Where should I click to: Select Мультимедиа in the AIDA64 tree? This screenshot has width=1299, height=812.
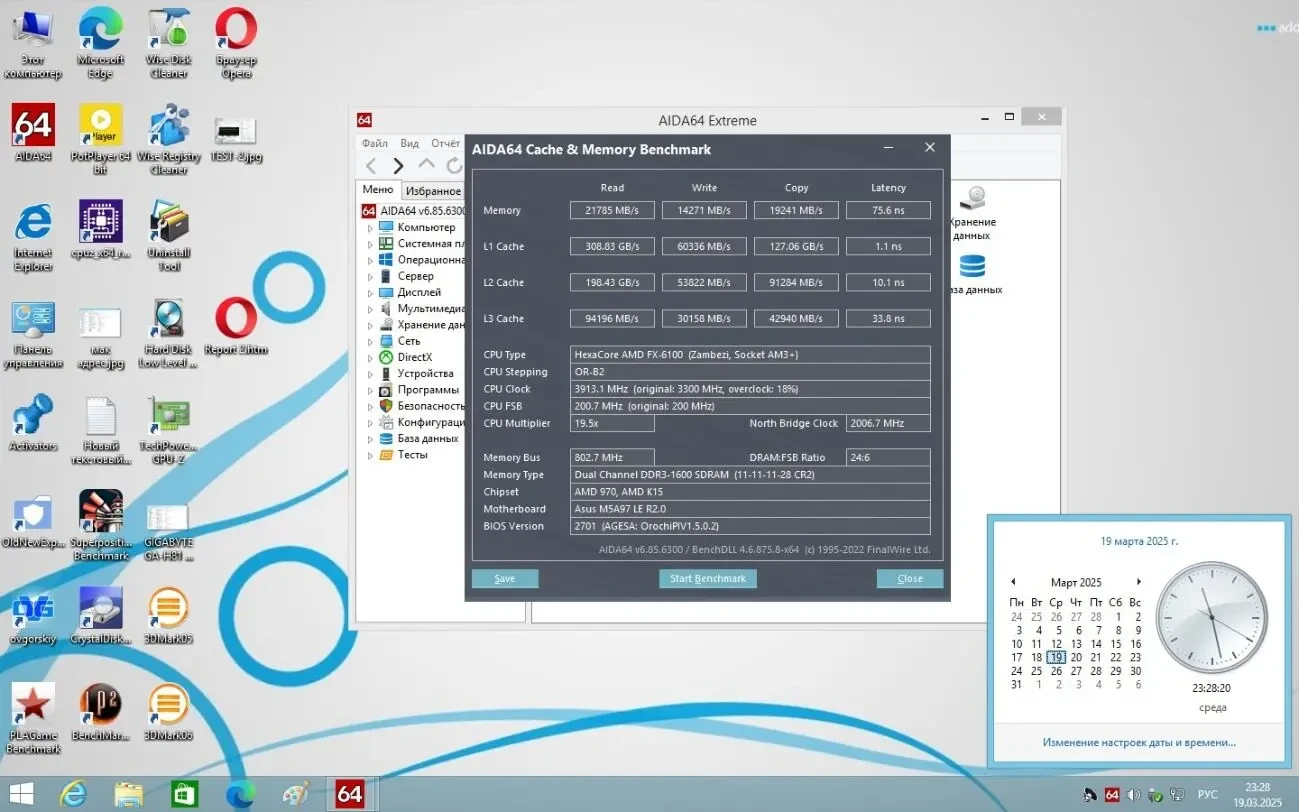(431, 309)
